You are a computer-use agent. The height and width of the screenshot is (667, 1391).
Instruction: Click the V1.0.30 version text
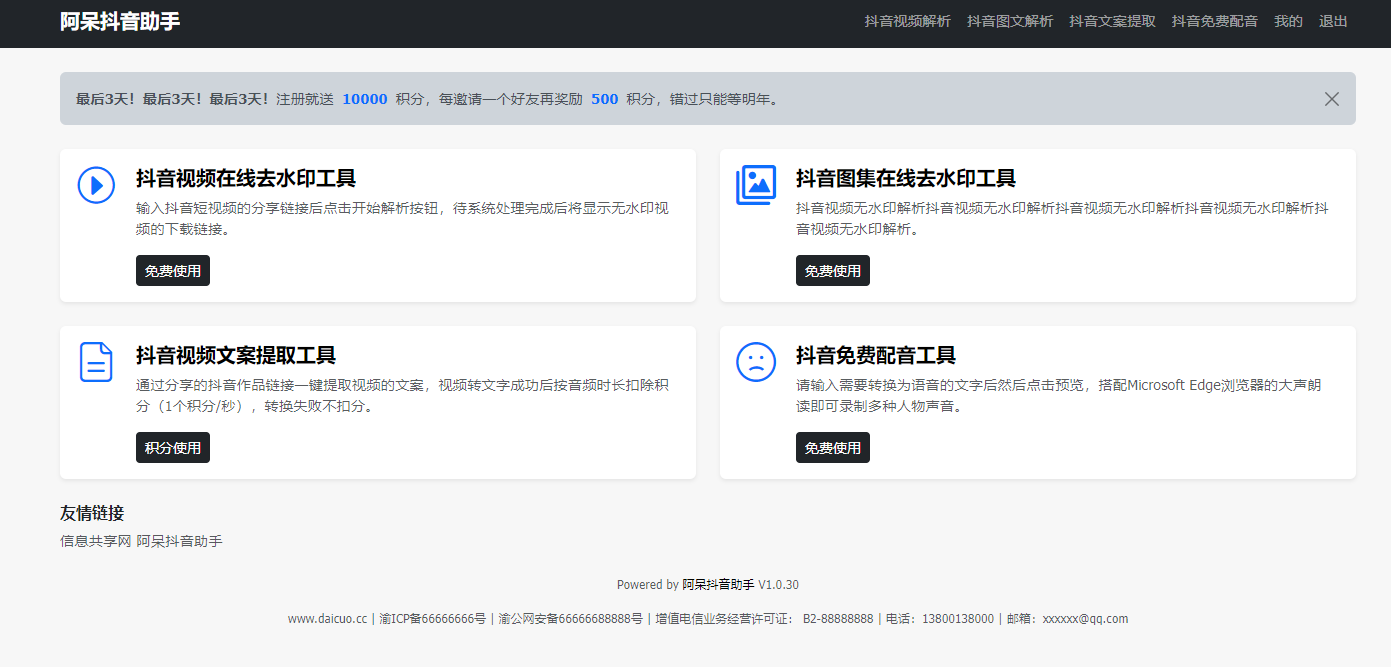pos(779,585)
